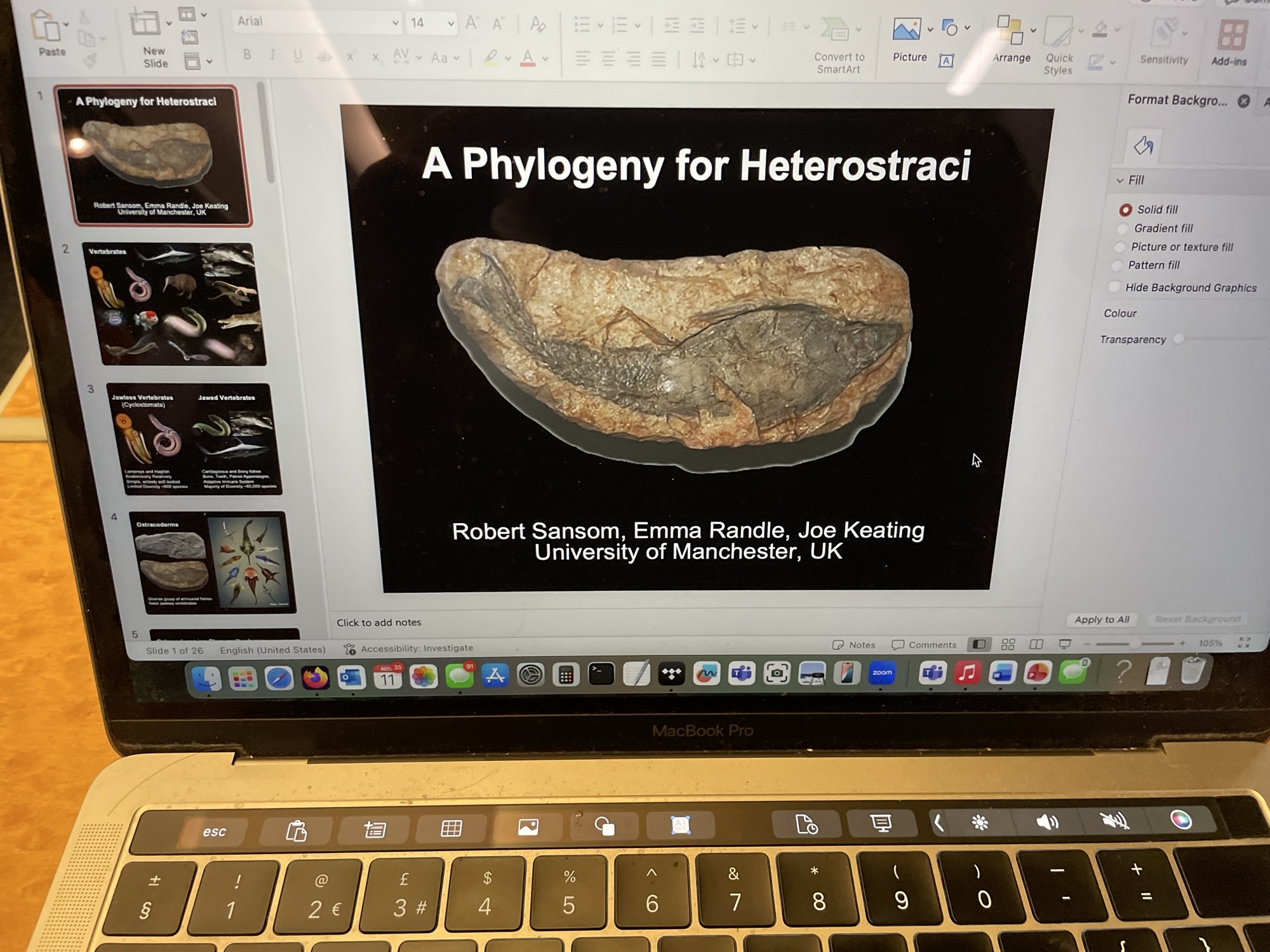This screenshot has width=1270, height=952.
Task: Enable Hide Background Graphics checkbox
Action: pyautogui.click(x=1114, y=287)
